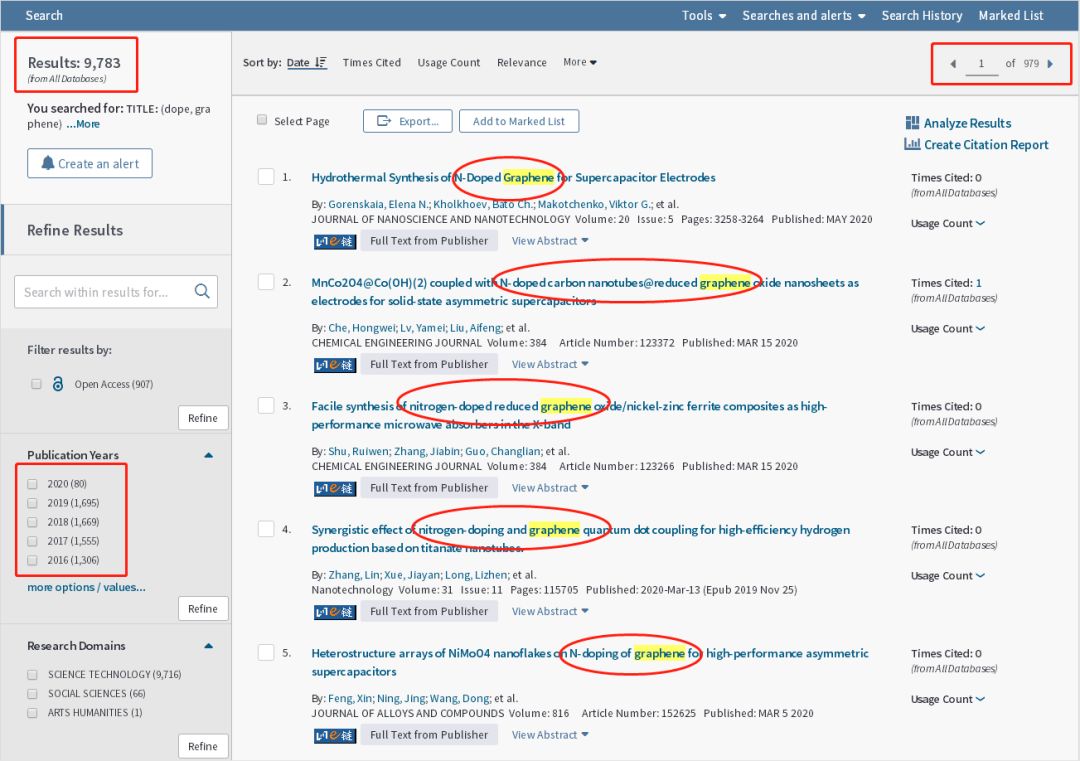This screenshot has width=1080, height=761.
Task: Open more options / values link
Action: click(86, 587)
